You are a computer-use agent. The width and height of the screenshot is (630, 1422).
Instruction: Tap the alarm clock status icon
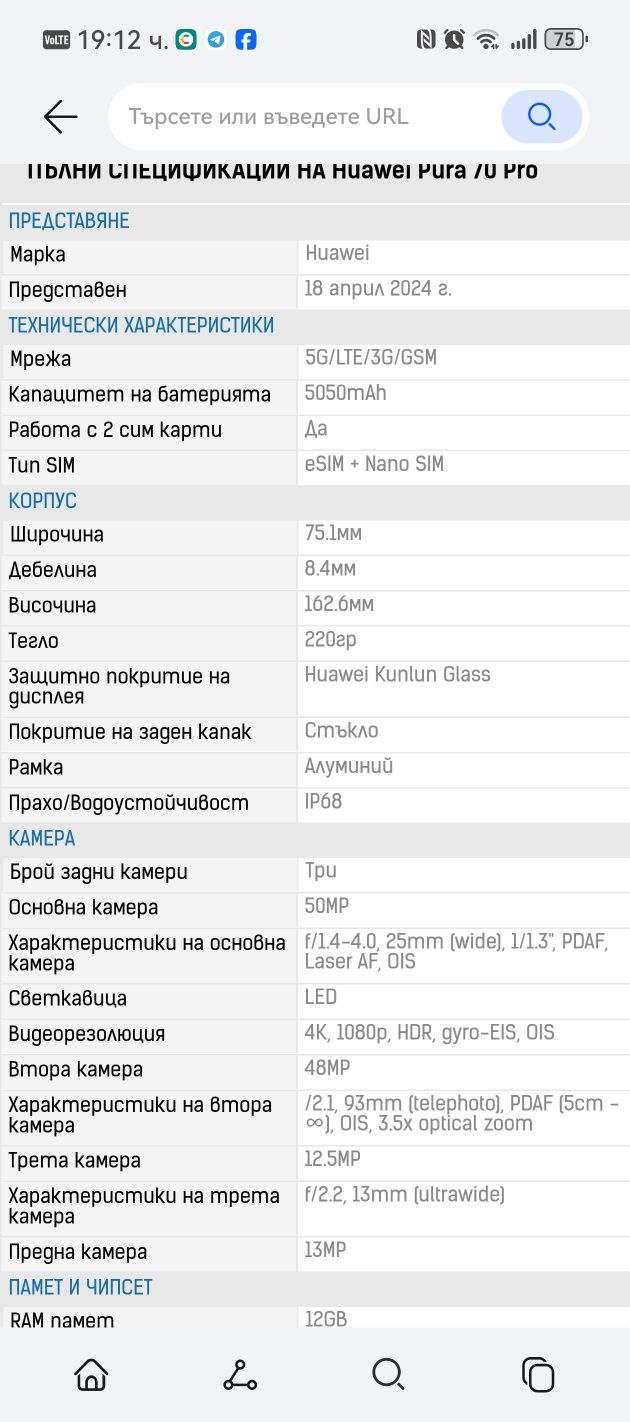[x=454, y=40]
